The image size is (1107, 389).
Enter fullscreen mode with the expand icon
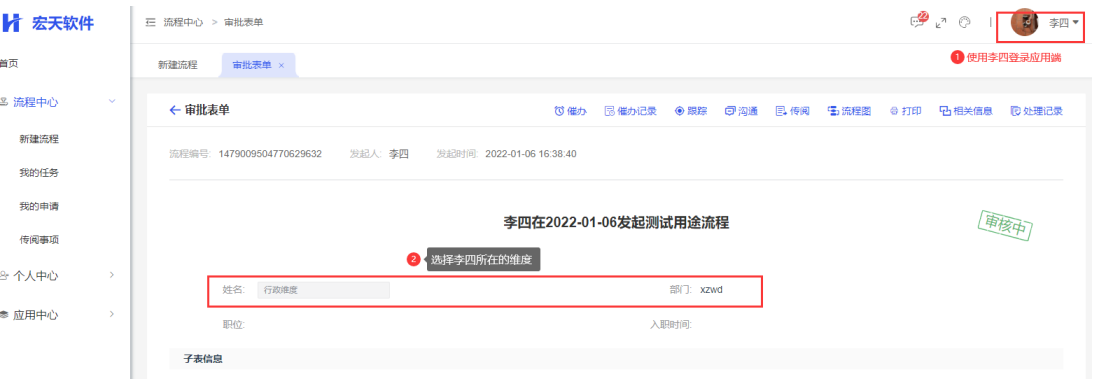tap(940, 23)
